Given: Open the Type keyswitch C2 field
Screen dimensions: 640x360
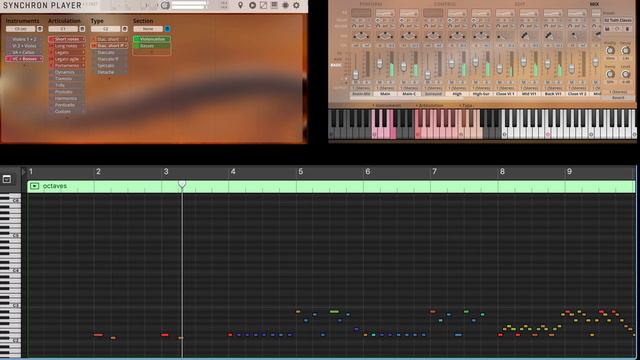Looking at the screenshot, I should pos(106,29).
